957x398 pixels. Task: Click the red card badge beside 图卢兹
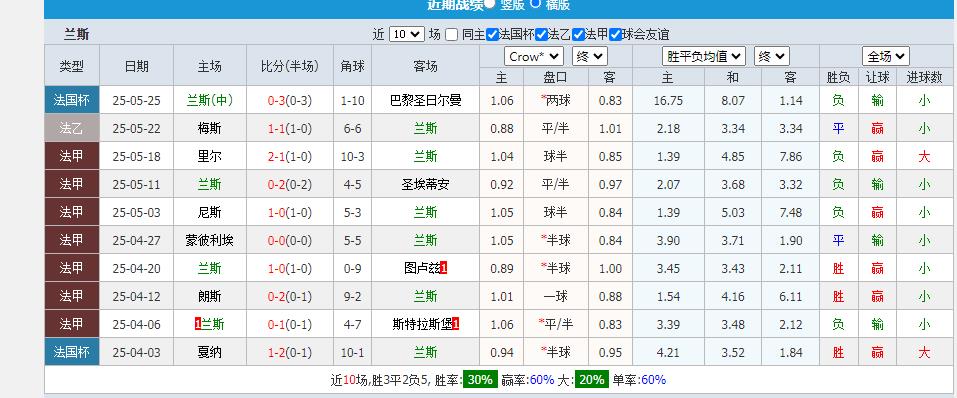[x=444, y=268]
